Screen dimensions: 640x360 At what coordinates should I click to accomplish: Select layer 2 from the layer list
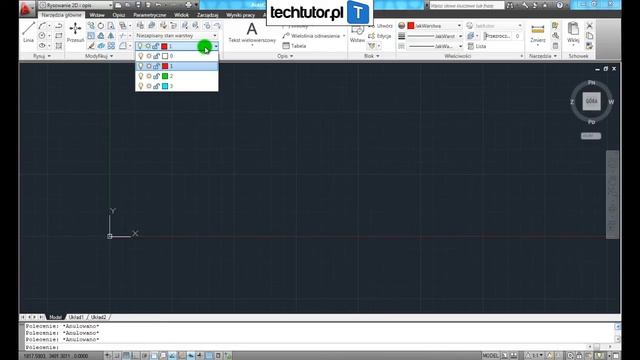point(177,76)
